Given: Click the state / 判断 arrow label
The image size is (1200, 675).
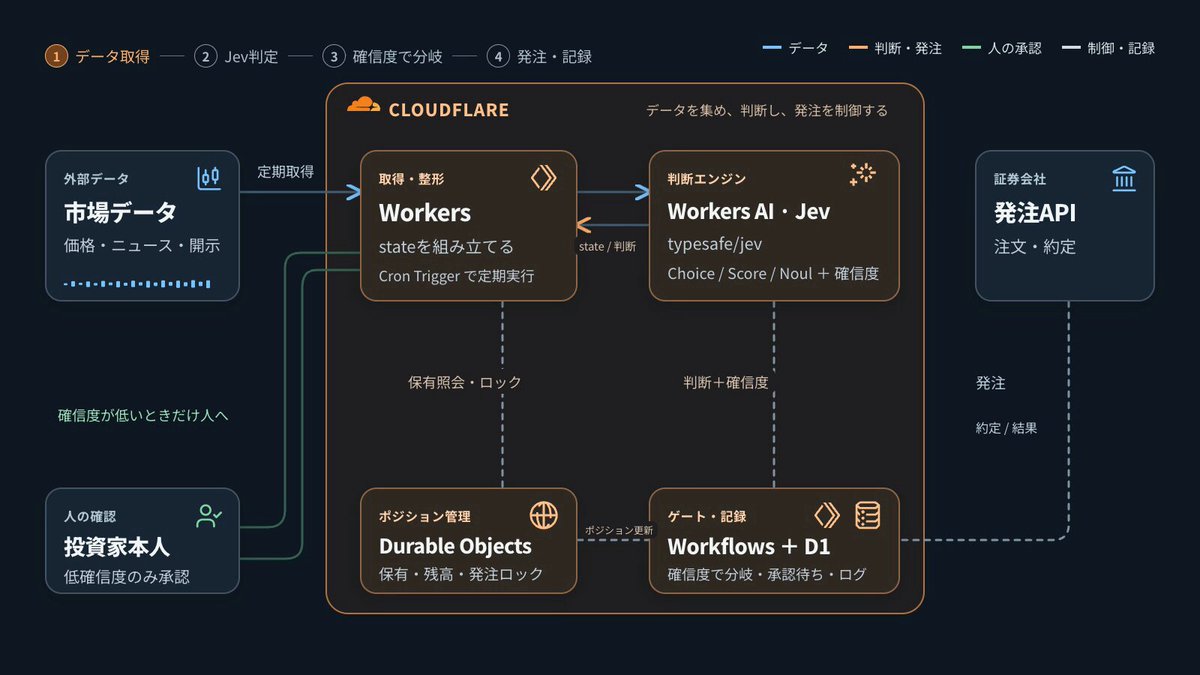Looking at the screenshot, I should click(x=607, y=246).
